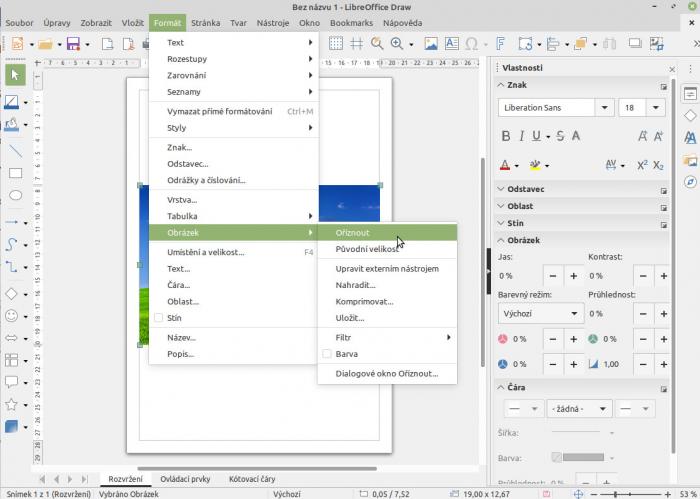
Task: Open the Filtr submenu
Action: (x=387, y=337)
